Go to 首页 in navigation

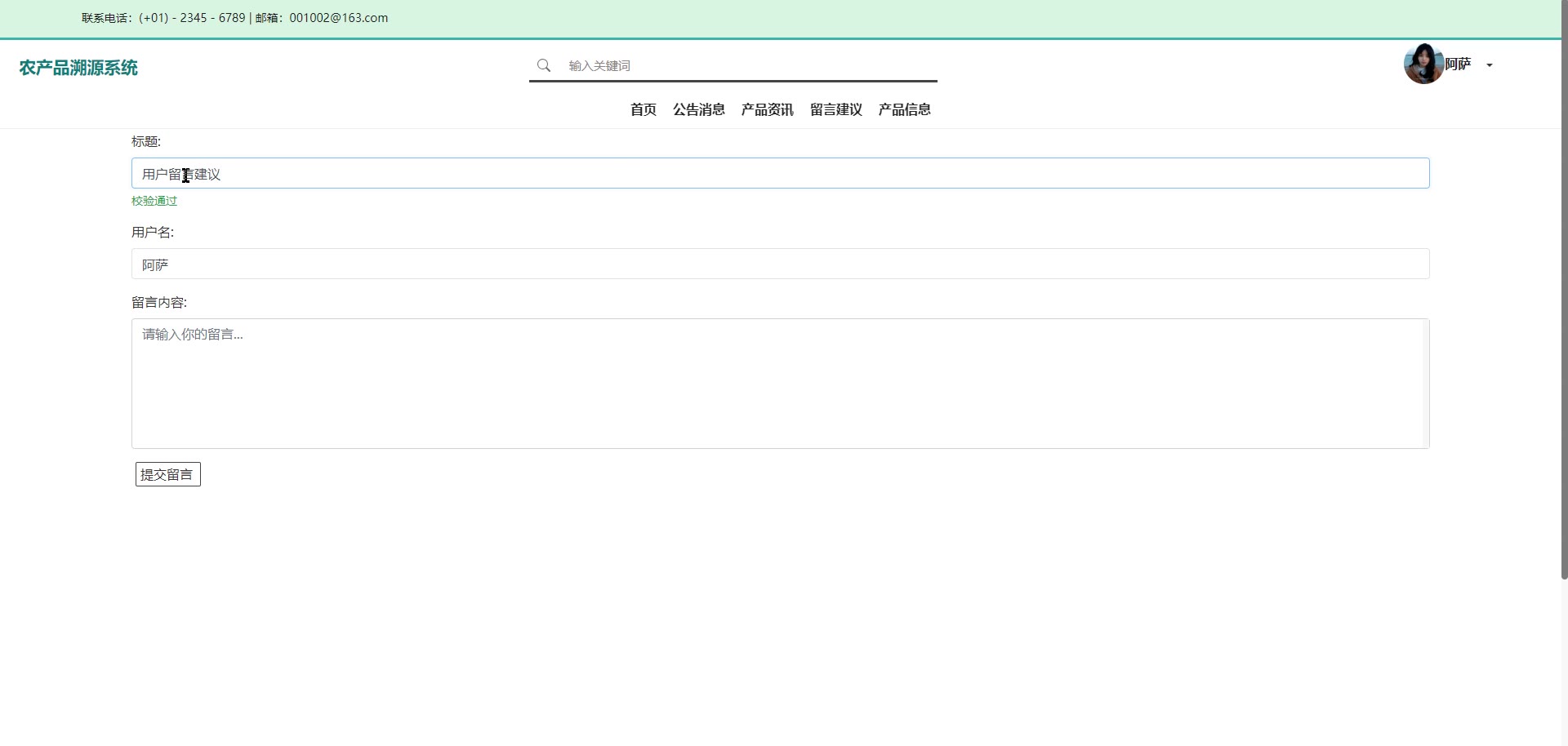click(x=644, y=109)
